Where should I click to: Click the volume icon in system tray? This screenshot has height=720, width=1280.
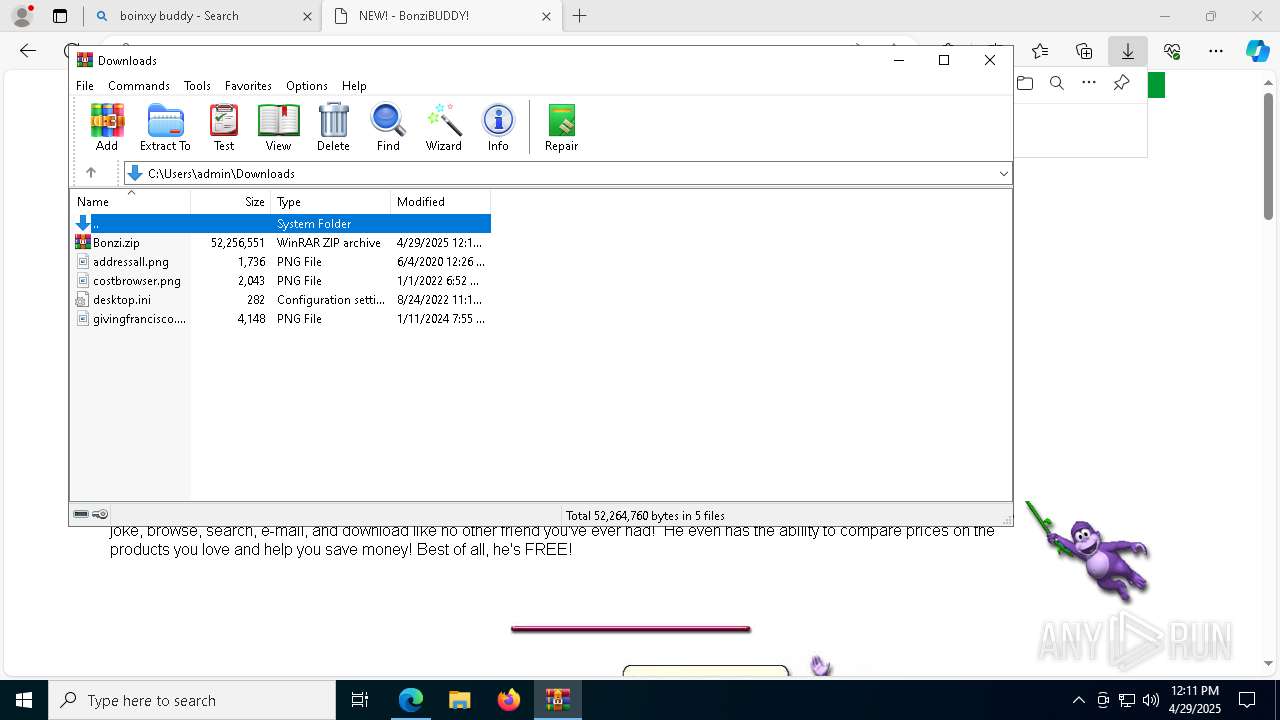pos(1151,700)
